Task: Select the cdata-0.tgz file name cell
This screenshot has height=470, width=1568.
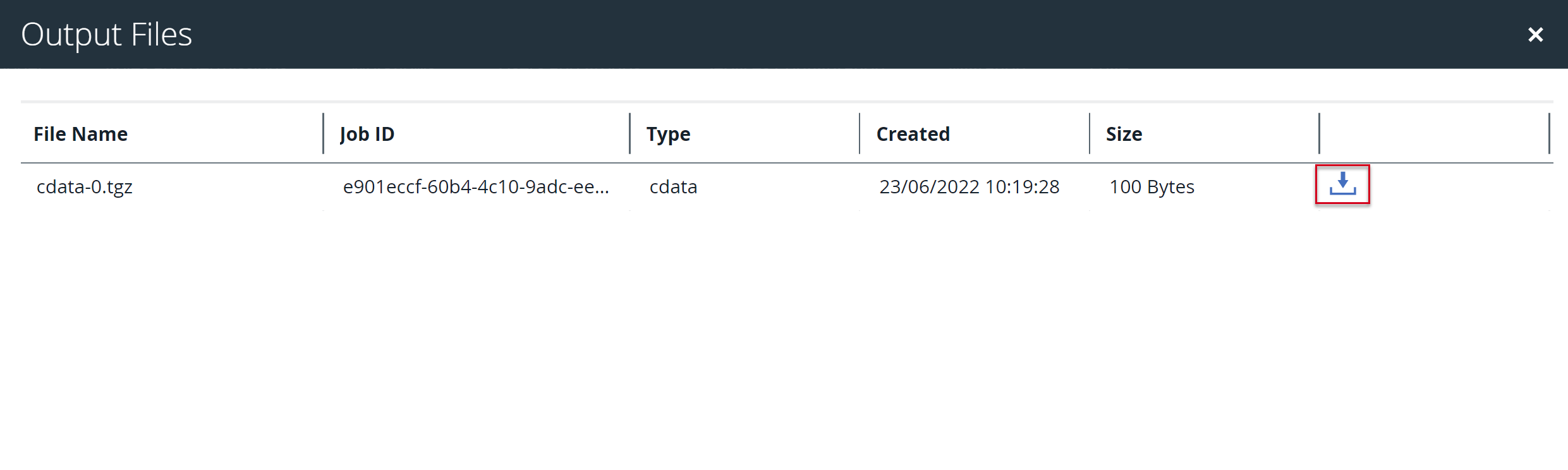Action: pos(85,187)
